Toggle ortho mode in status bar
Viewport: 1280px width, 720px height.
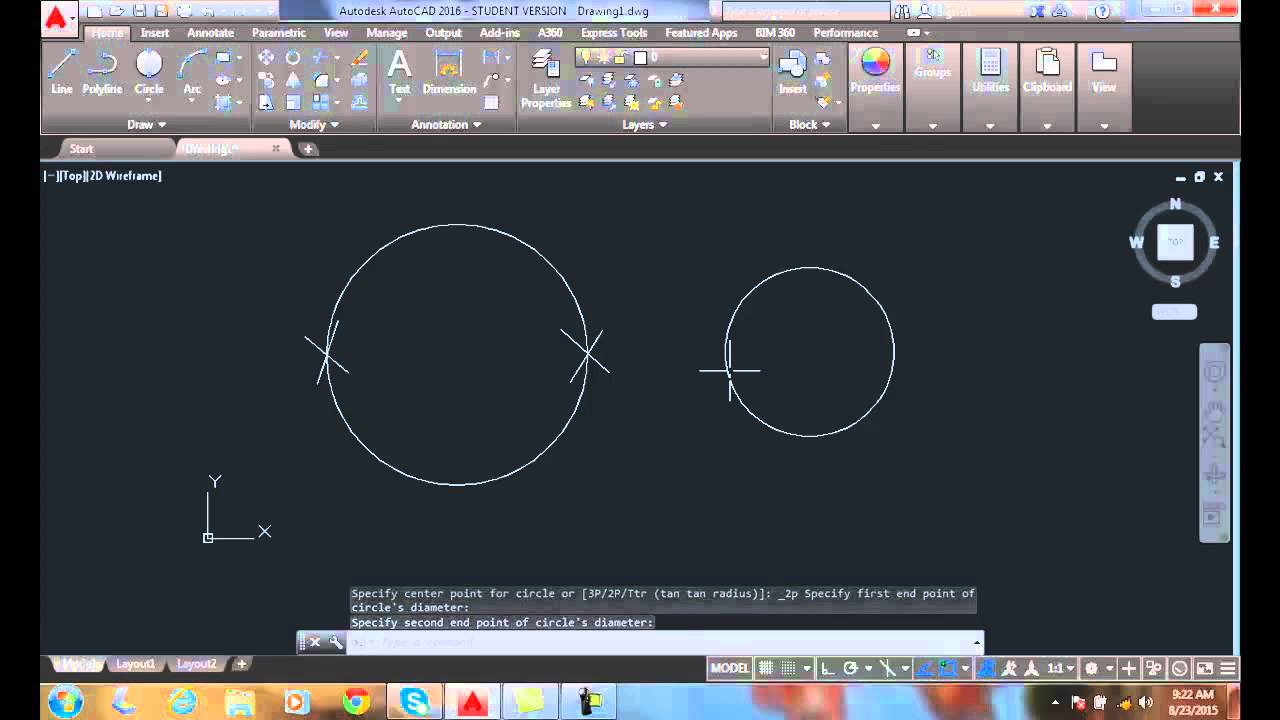click(x=827, y=668)
